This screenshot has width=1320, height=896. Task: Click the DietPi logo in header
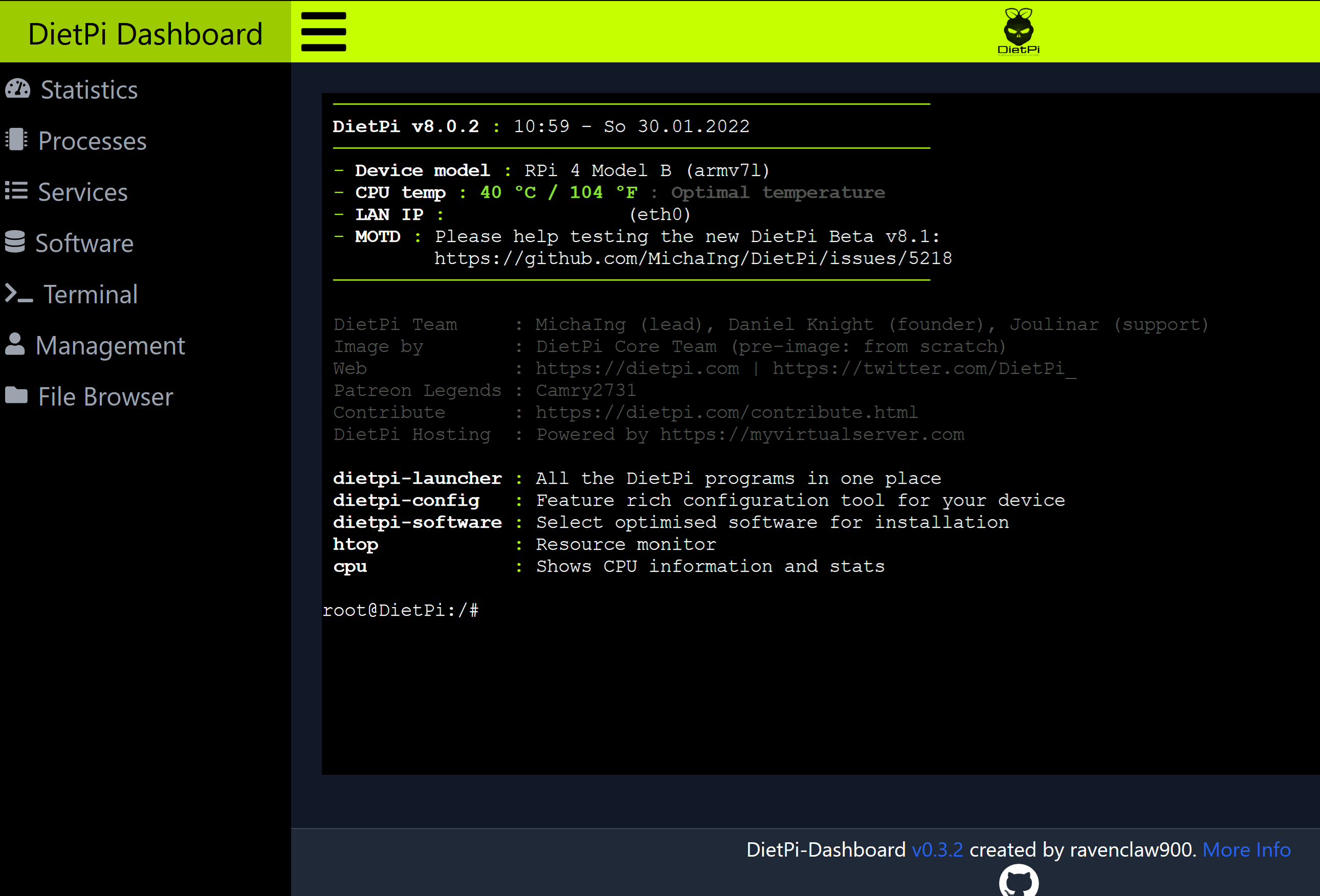[1019, 31]
